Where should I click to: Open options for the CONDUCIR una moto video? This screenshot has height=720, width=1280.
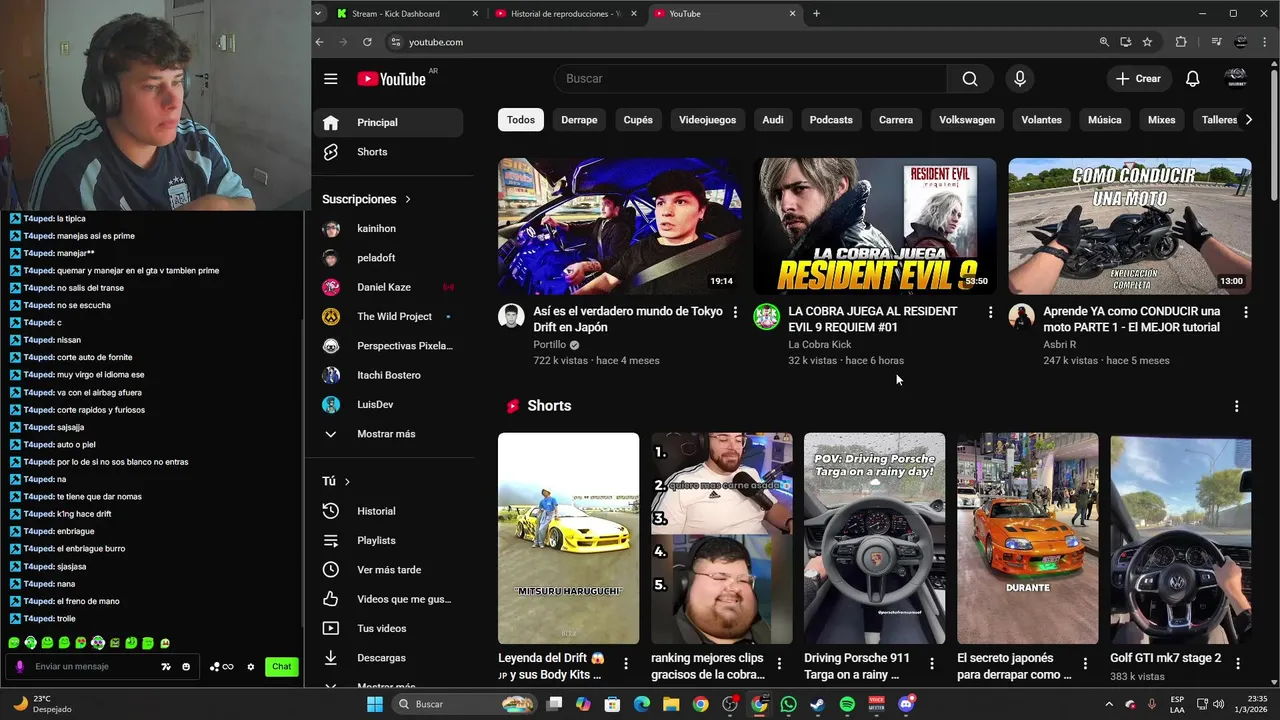[x=1246, y=313]
